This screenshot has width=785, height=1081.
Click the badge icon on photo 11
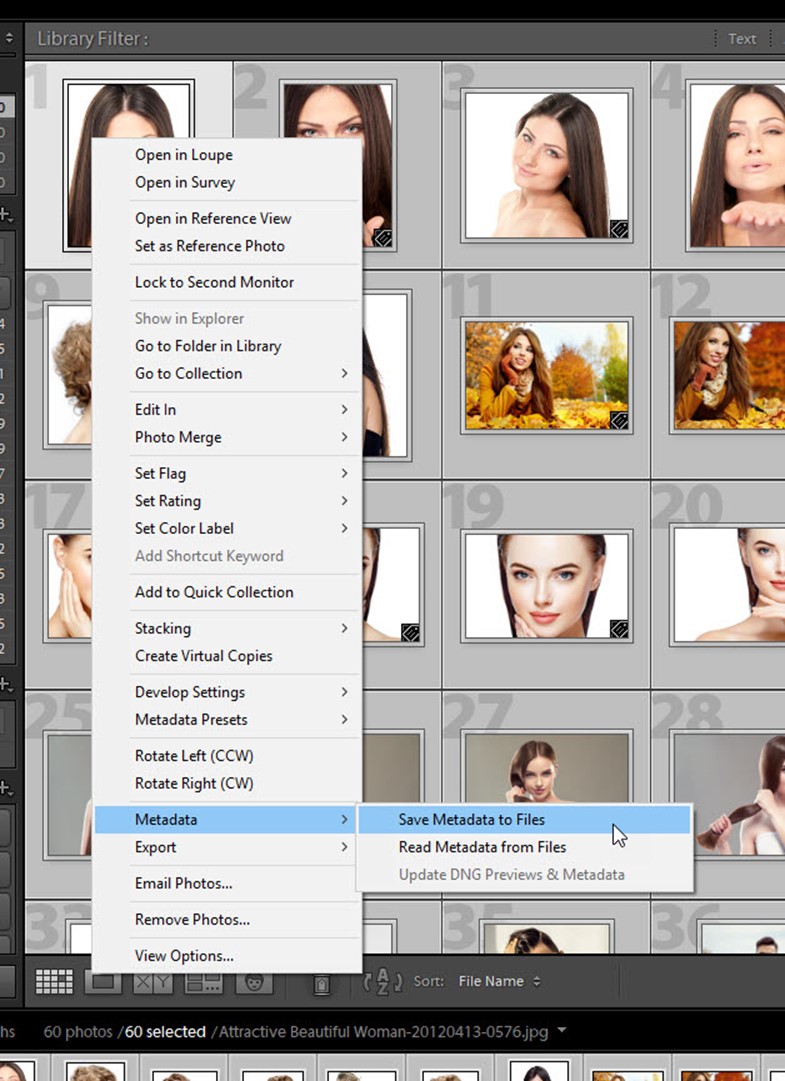(x=619, y=420)
